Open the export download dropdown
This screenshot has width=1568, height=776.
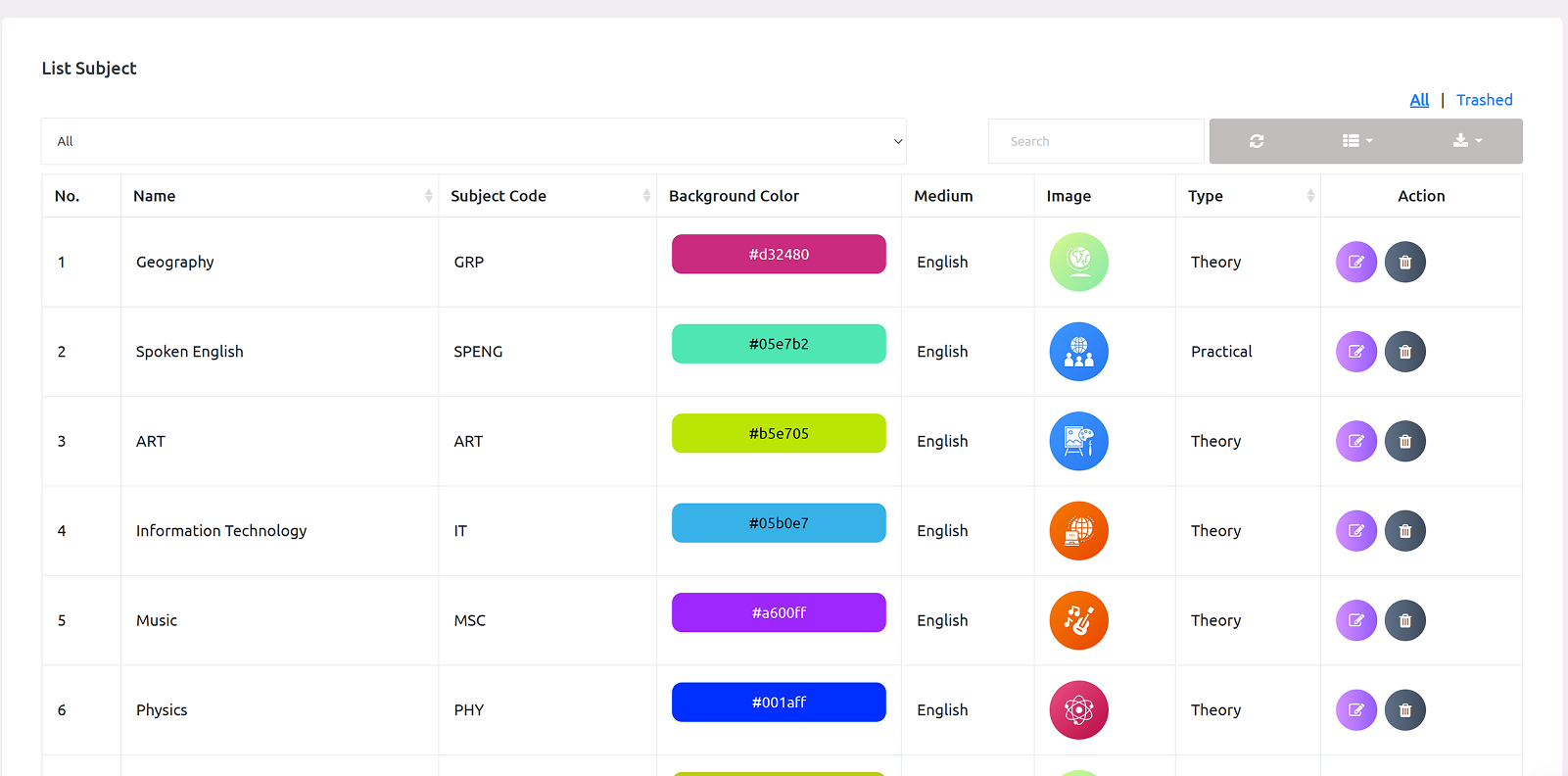(1467, 141)
